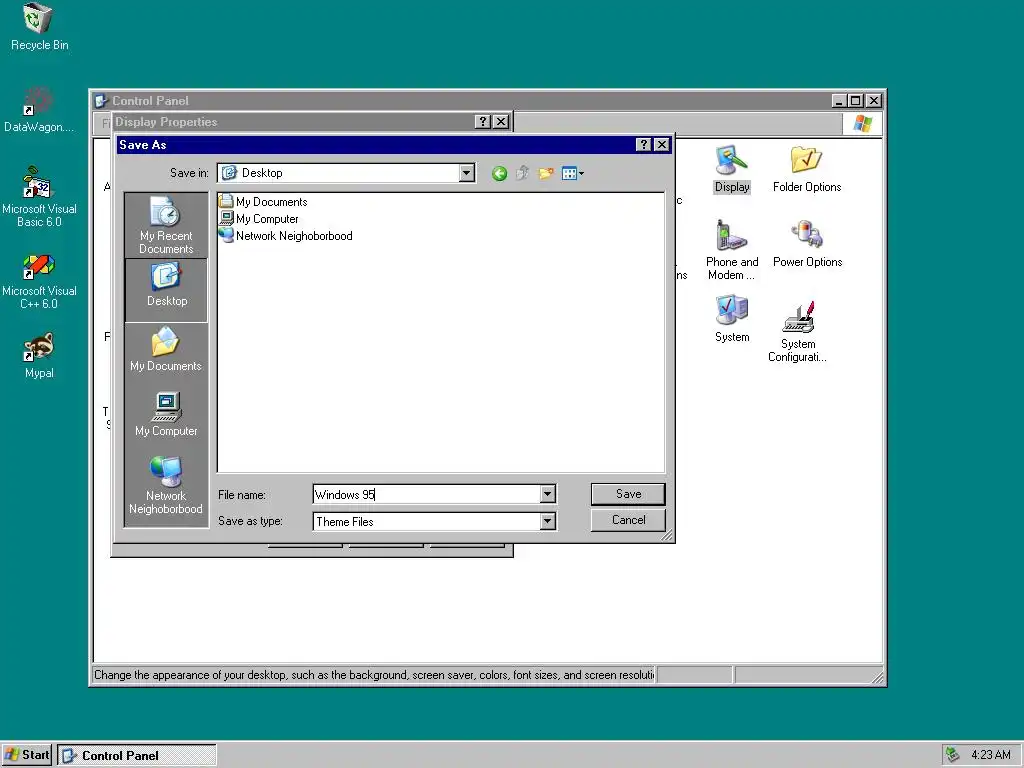1024x768 pixels.
Task: Select My Computer in file list
Action: 259,218
